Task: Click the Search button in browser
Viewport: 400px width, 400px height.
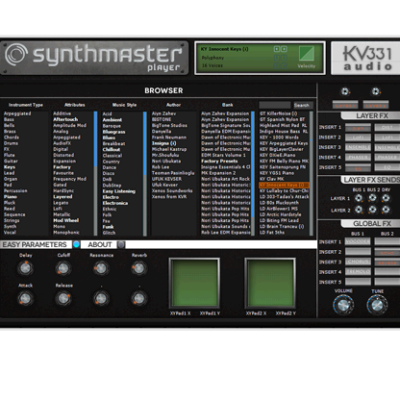Action: pos(302,105)
